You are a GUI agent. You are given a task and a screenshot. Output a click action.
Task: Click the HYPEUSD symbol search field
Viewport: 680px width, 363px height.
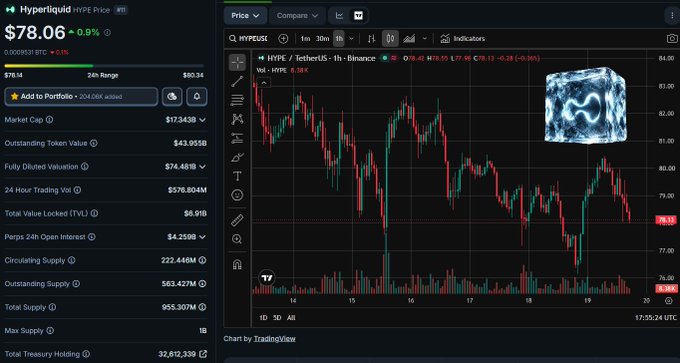pos(248,39)
